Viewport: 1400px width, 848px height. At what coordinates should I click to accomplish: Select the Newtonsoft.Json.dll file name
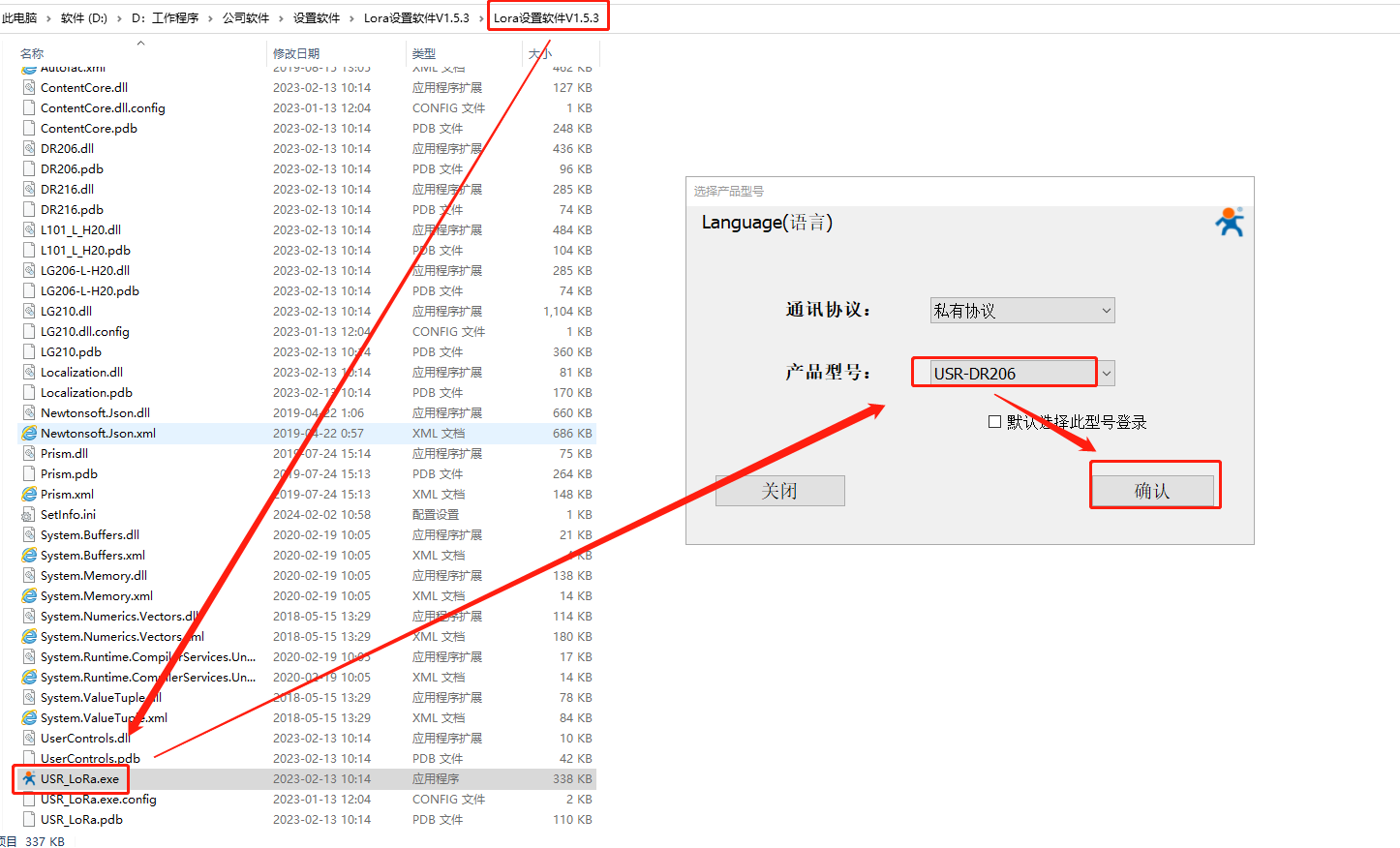[x=95, y=412]
